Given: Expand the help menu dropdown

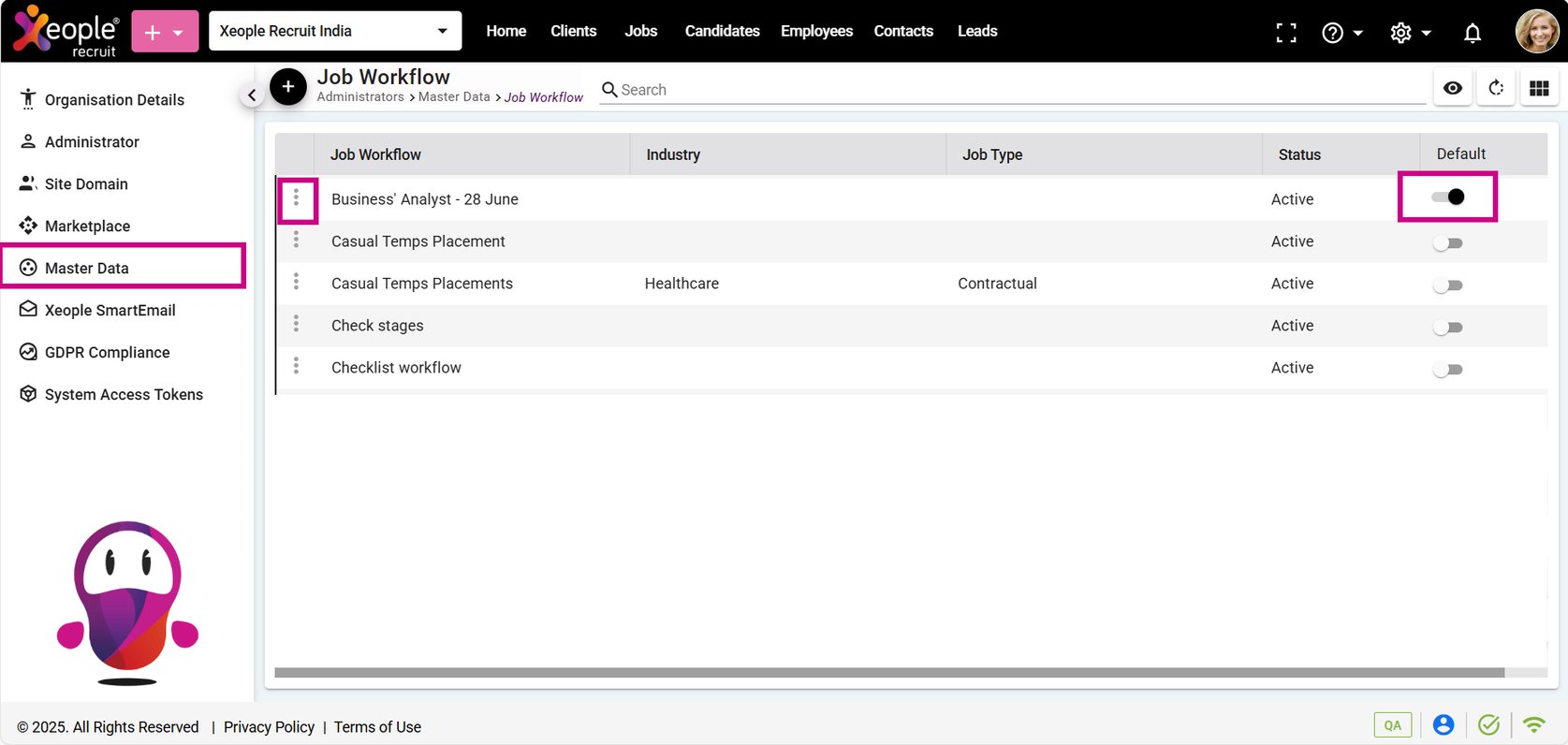Looking at the screenshot, I should (1342, 33).
